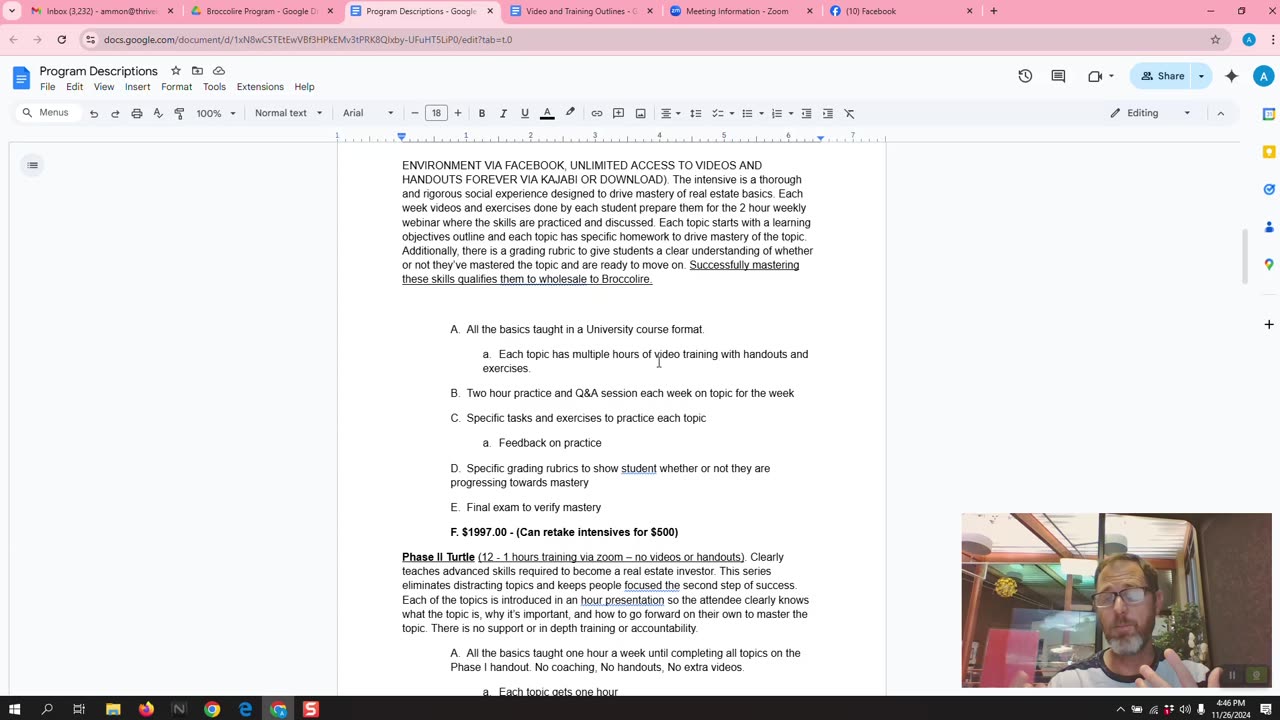Switch to Facebook browser tab

pos(900,11)
